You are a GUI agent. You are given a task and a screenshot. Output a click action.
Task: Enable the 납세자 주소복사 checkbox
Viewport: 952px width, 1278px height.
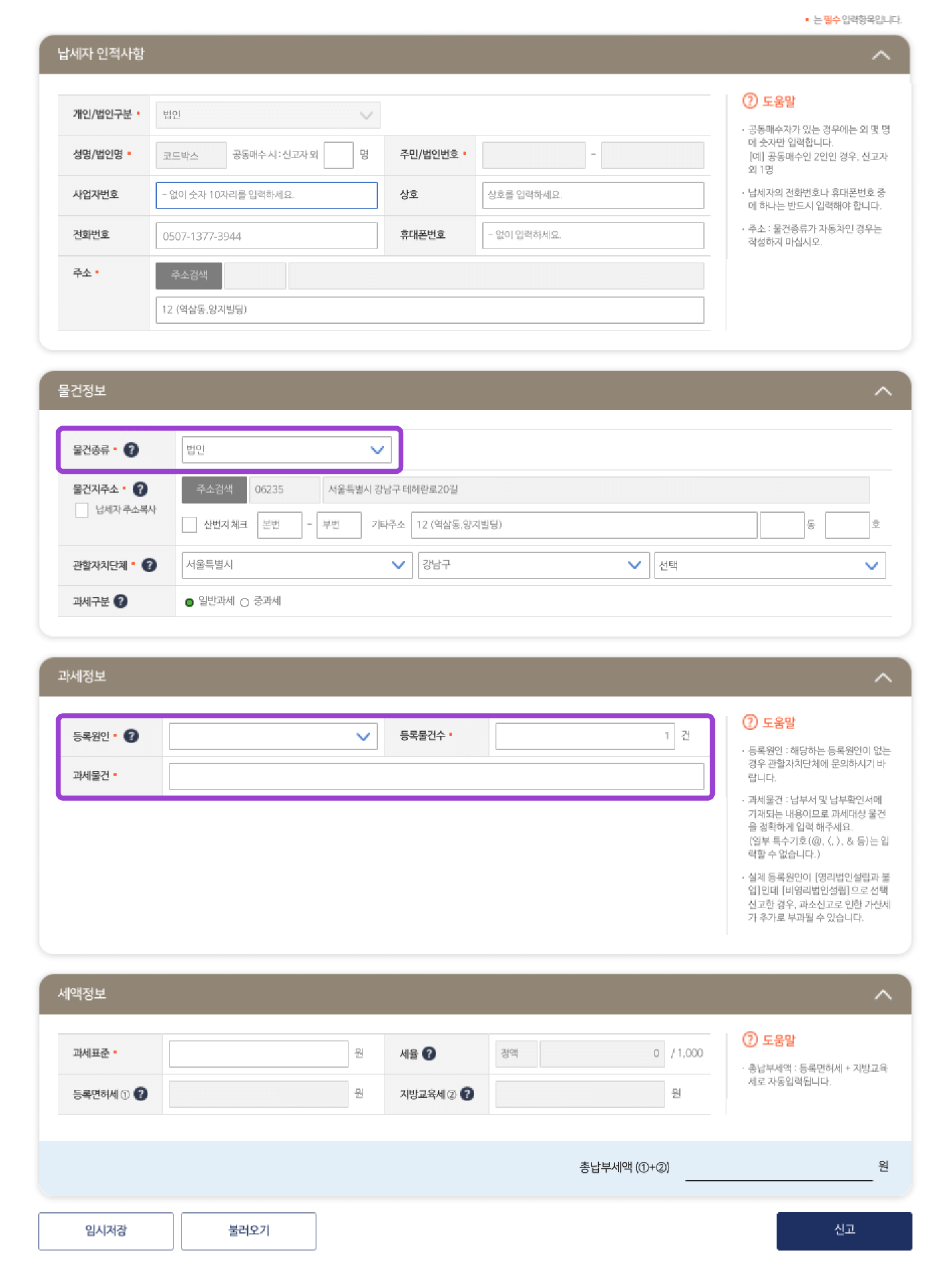coord(81,511)
